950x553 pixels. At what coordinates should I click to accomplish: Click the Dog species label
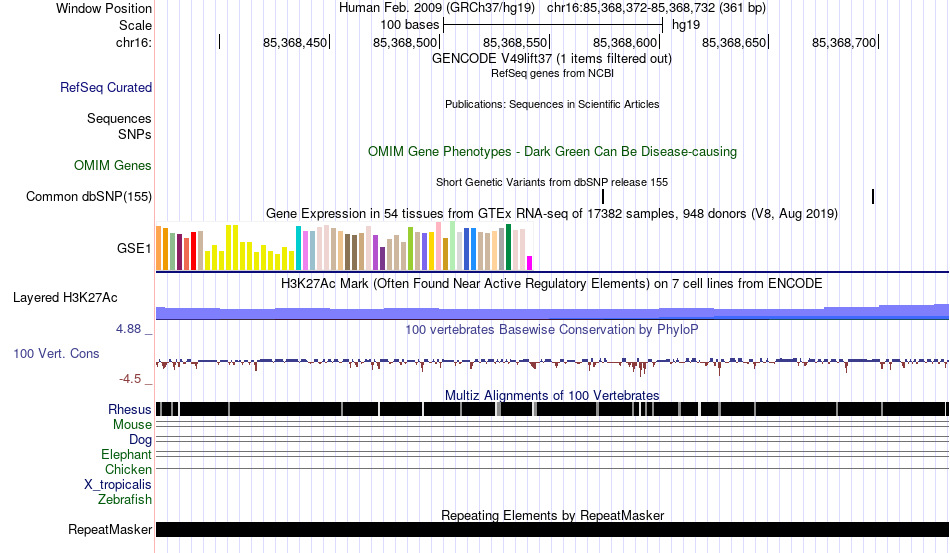pos(140,439)
